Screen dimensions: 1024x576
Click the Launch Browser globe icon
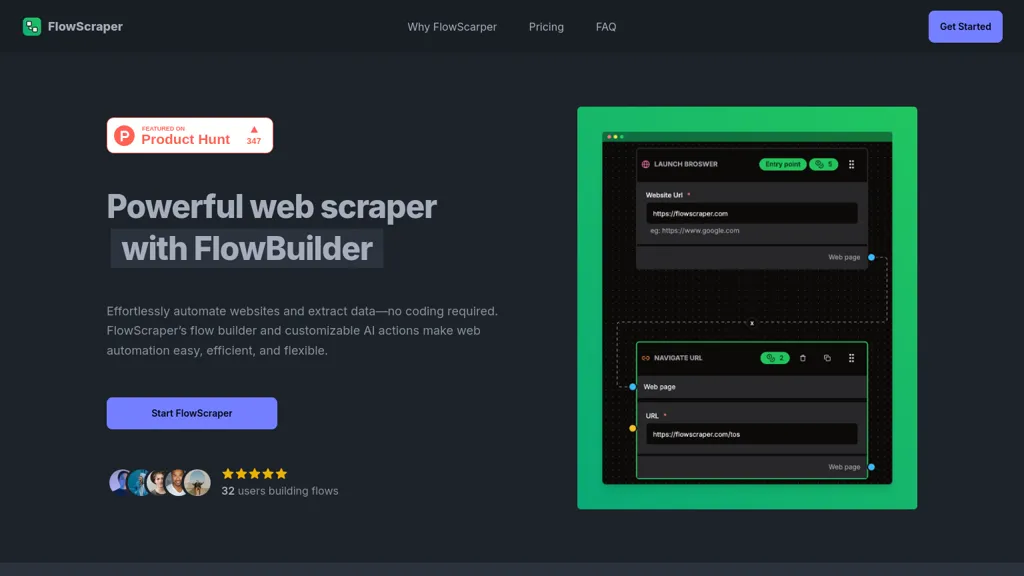pos(645,165)
